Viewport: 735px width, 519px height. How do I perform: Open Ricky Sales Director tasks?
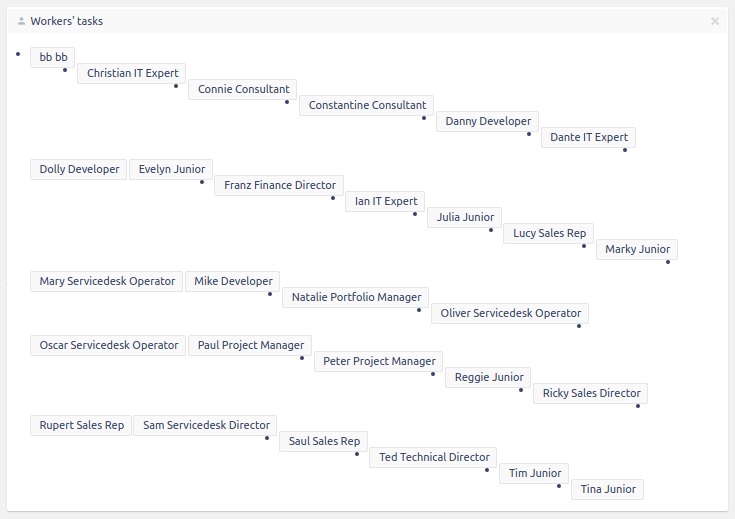pos(591,393)
